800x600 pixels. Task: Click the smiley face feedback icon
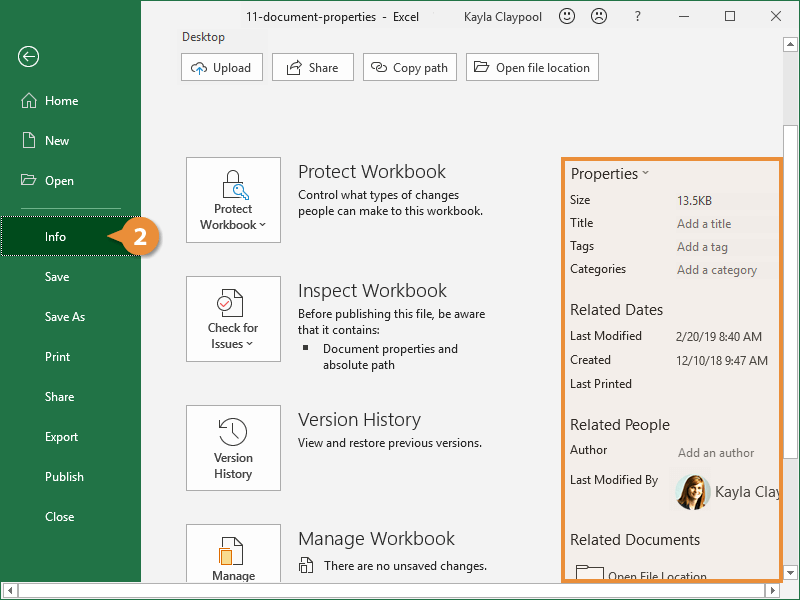567,16
